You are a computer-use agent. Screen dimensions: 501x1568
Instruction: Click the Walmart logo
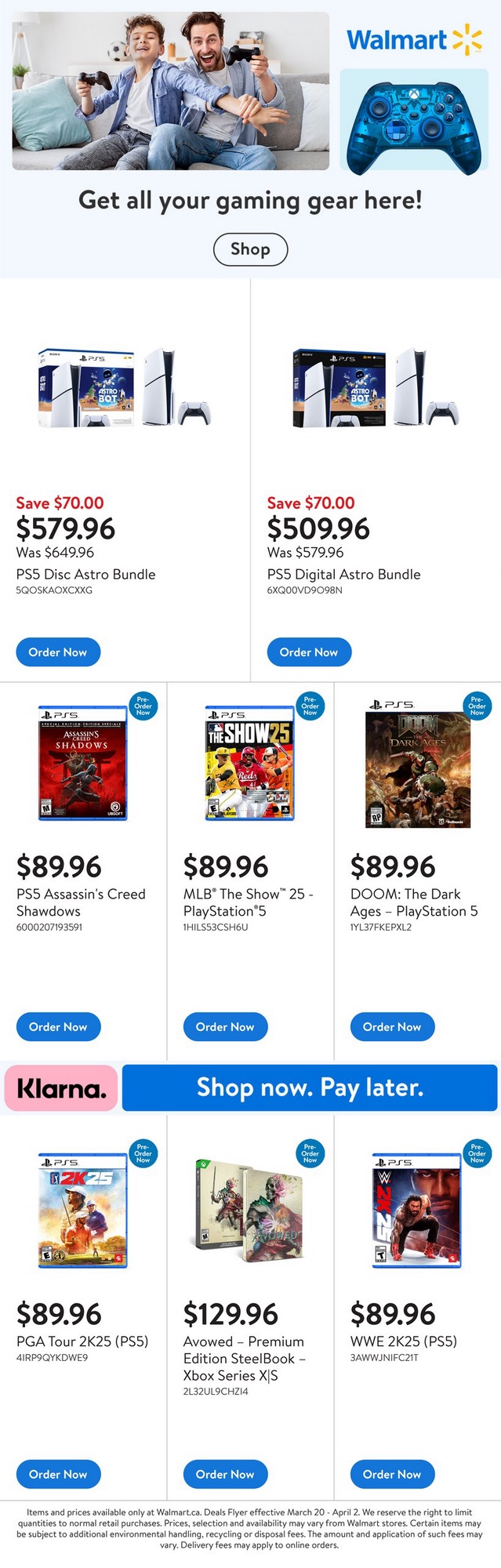414,39
